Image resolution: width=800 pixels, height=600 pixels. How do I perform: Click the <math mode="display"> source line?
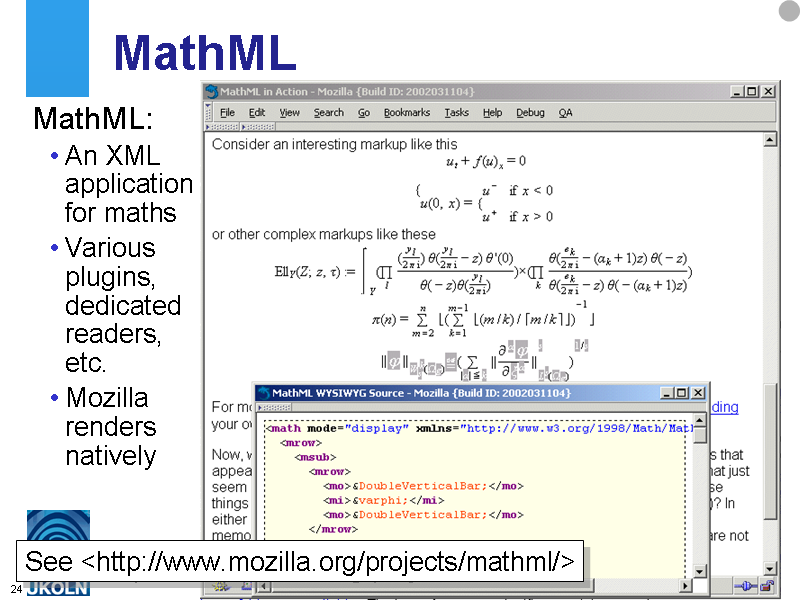(x=479, y=429)
